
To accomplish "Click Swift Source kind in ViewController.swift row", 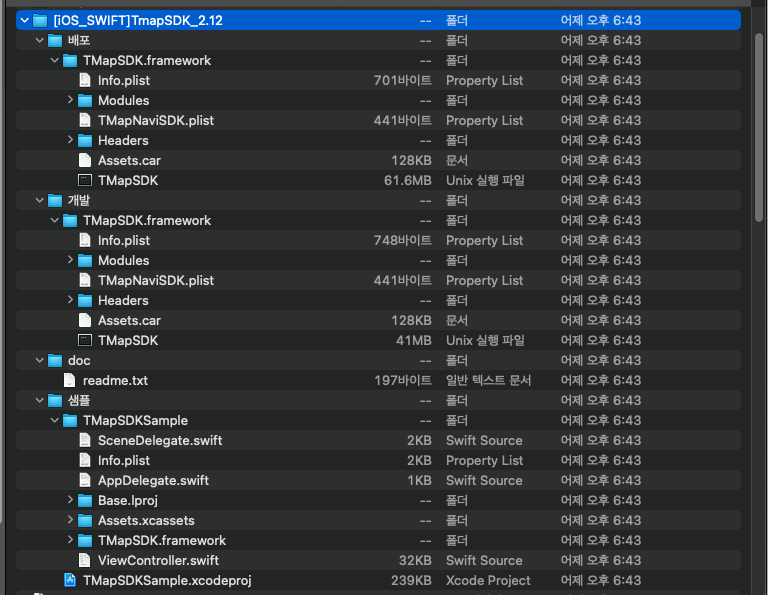I will coord(484,560).
